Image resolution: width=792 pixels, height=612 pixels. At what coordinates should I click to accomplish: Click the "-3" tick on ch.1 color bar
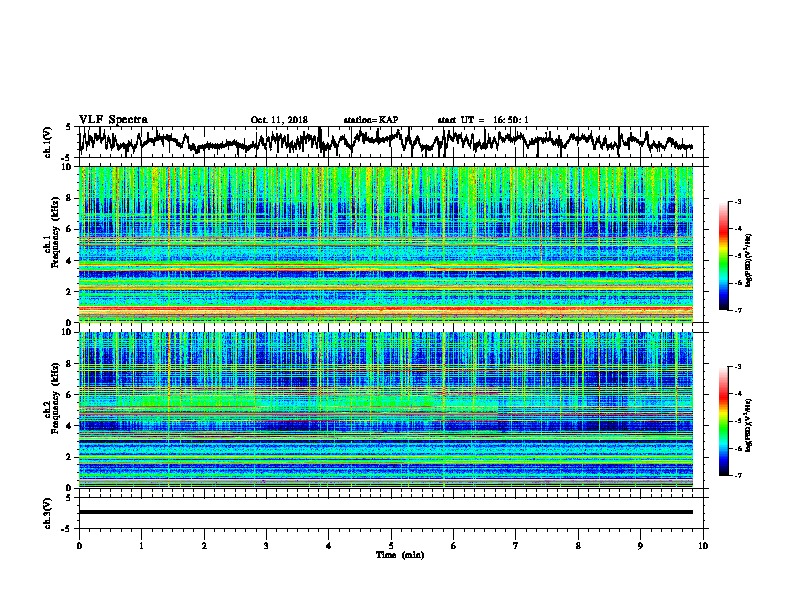pos(738,202)
